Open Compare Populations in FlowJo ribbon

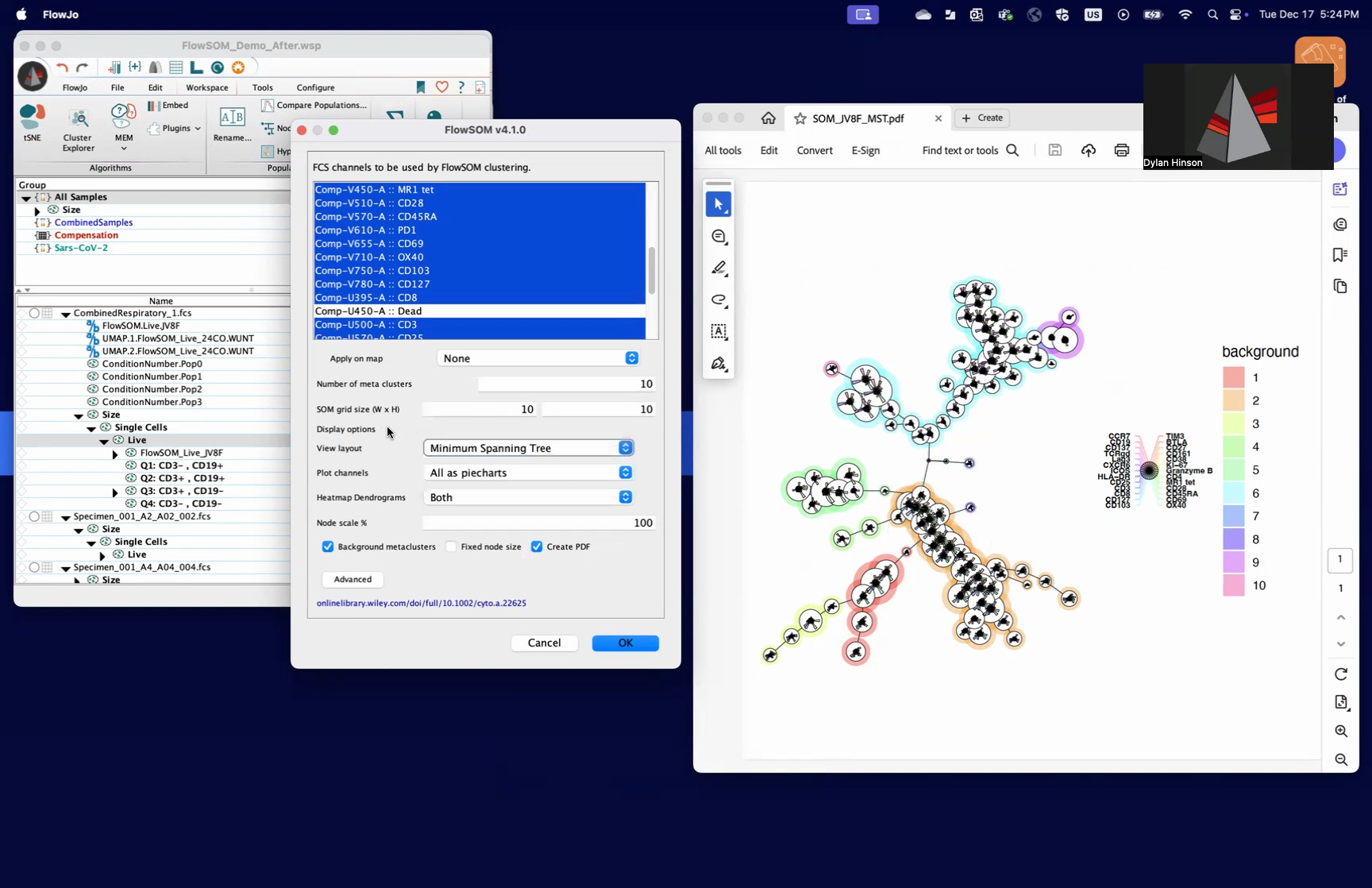click(314, 105)
